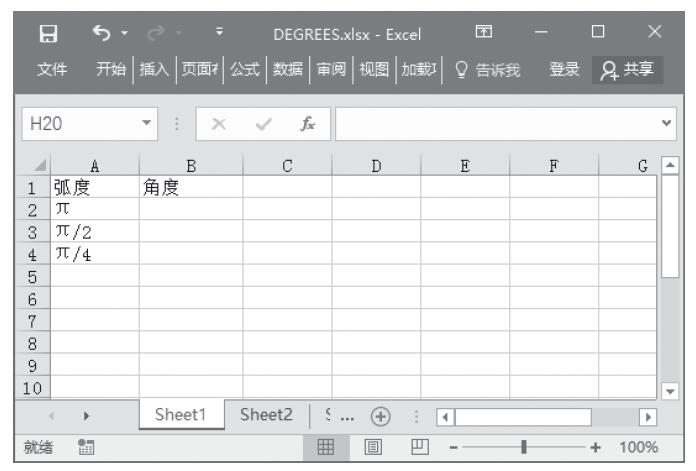Click the add new sheet plus icon
This screenshot has width=696, height=471.
[380, 416]
